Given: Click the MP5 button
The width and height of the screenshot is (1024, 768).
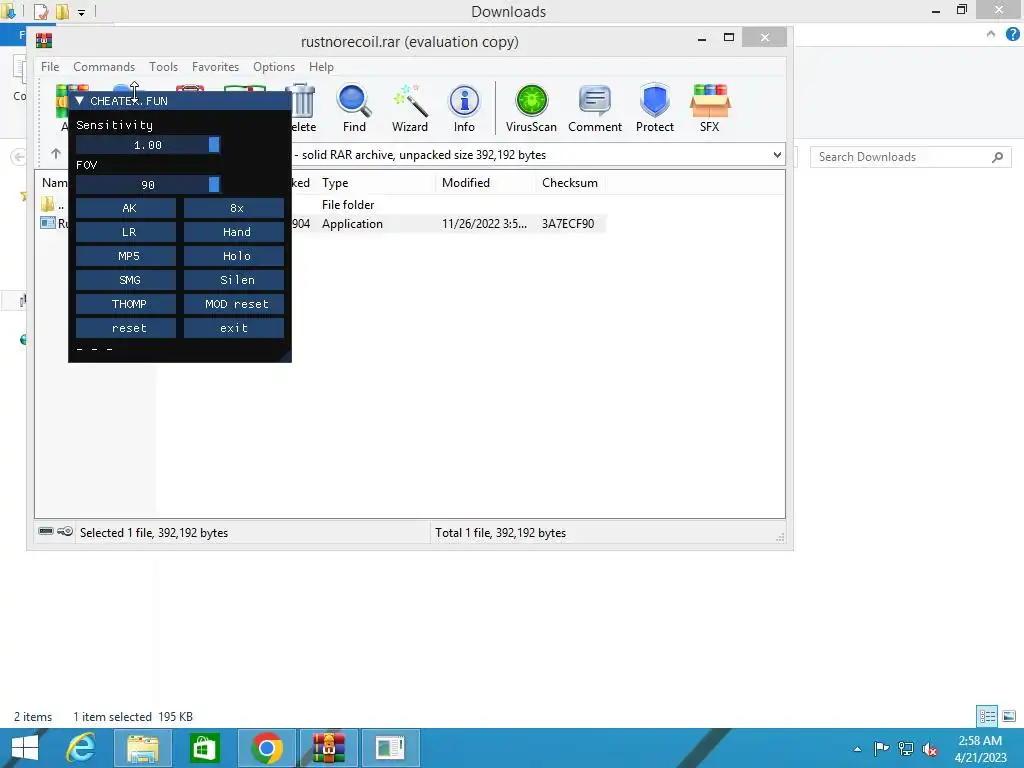Looking at the screenshot, I should click(x=126, y=256).
